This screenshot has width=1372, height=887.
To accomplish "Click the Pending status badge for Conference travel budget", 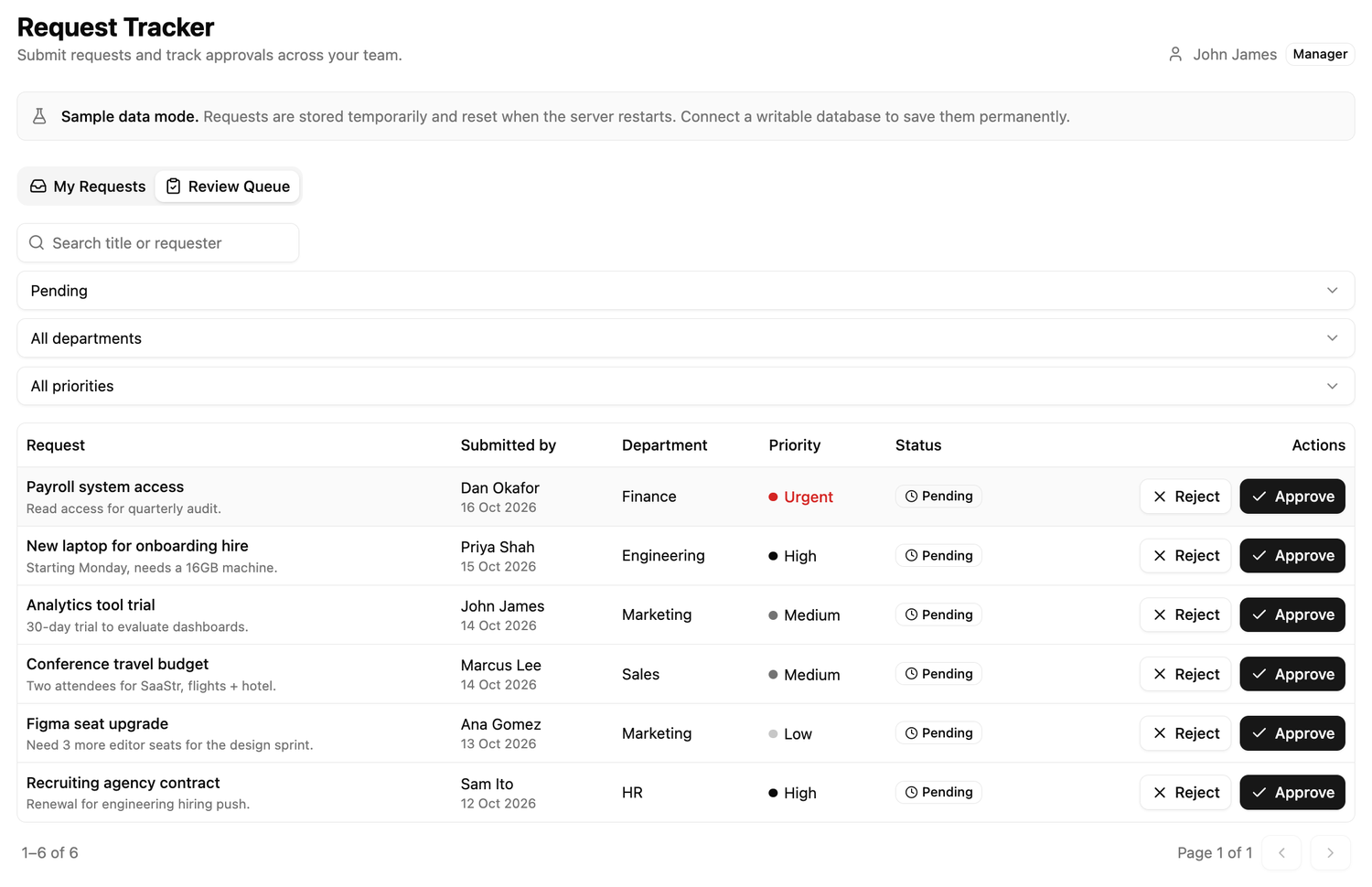I will coord(938,674).
